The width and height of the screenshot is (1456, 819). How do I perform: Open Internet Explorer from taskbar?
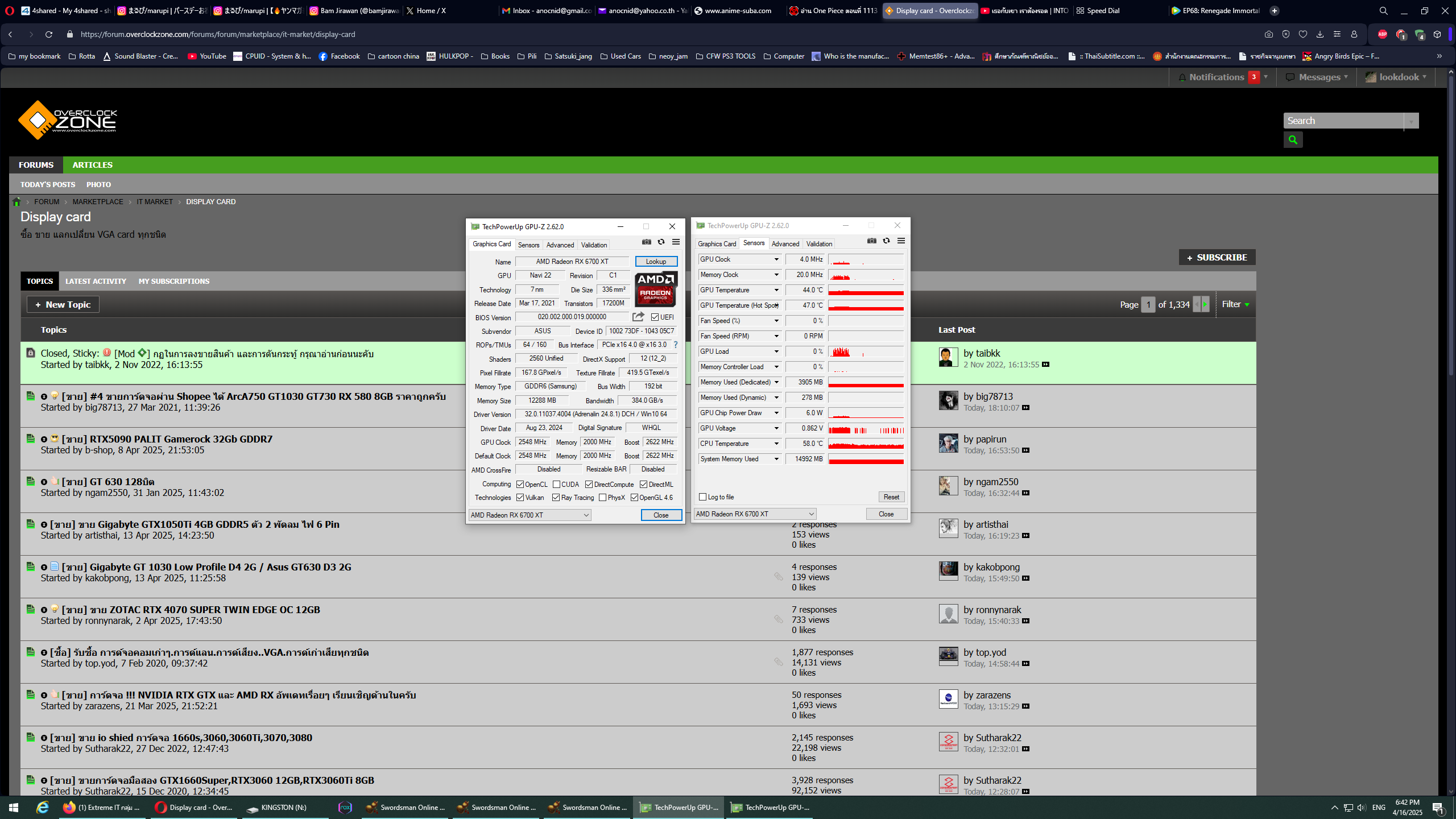43,808
